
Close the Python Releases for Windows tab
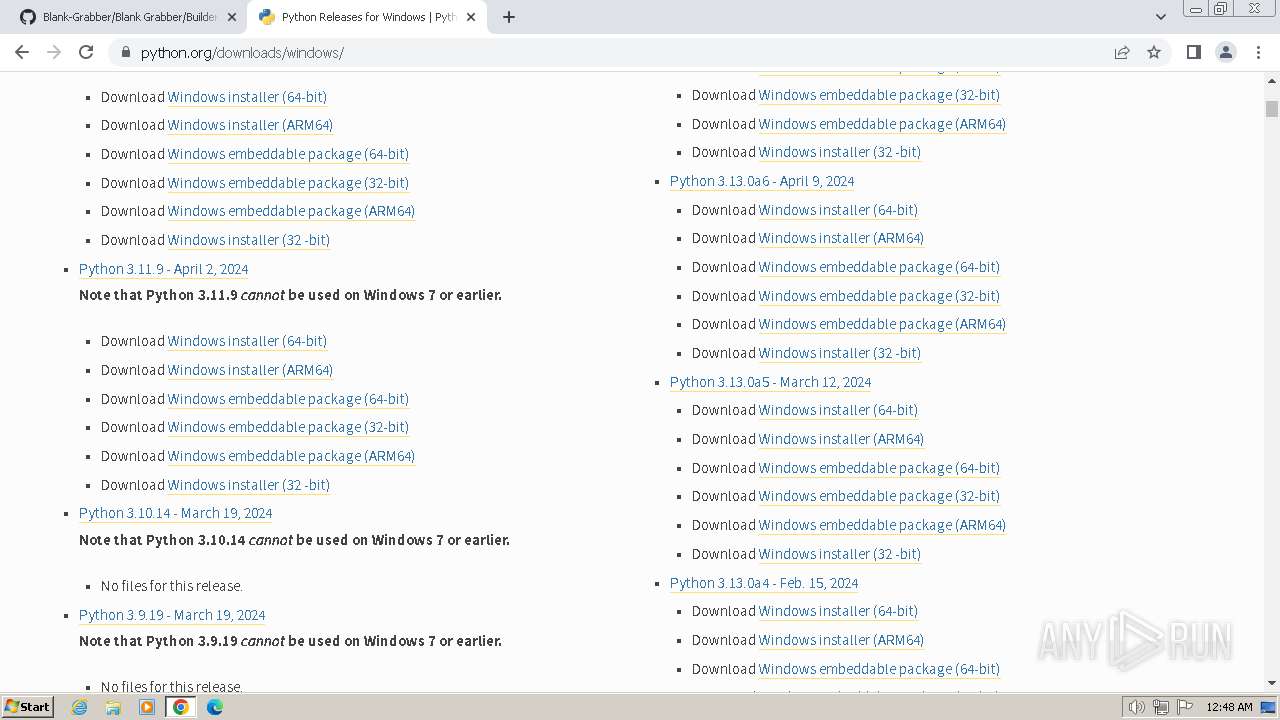[x=471, y=17]
